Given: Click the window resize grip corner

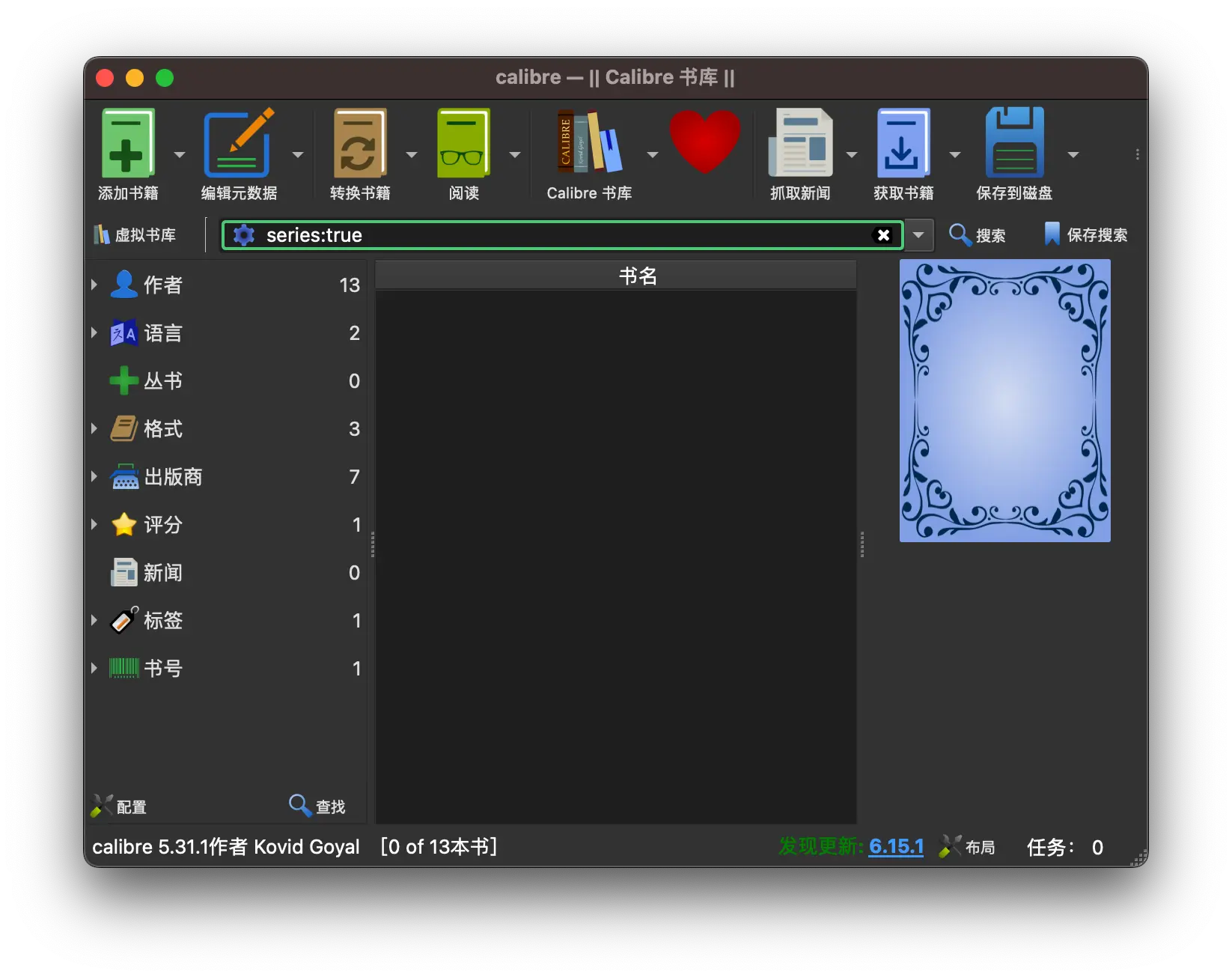Looking at the screenshot, I should tap(1140, 859).
